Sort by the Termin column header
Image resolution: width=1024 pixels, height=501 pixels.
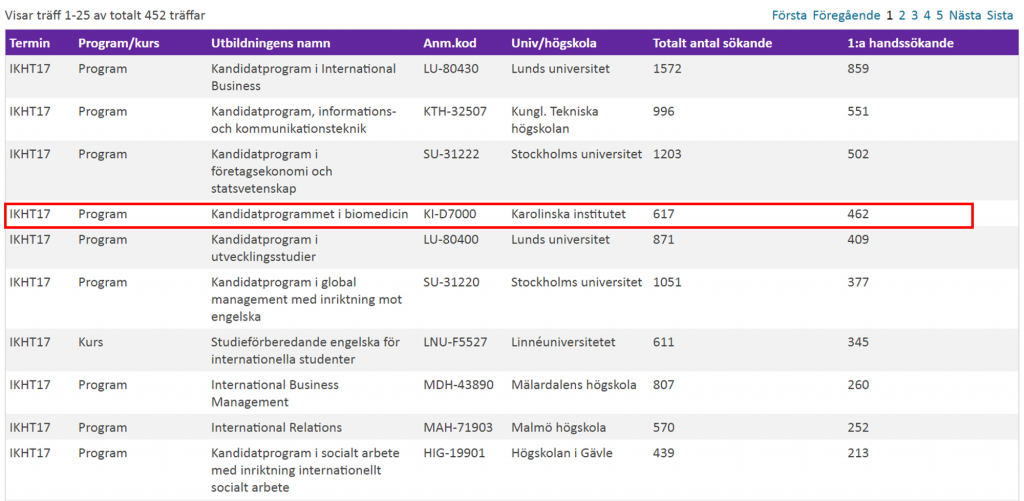(29, 44)
